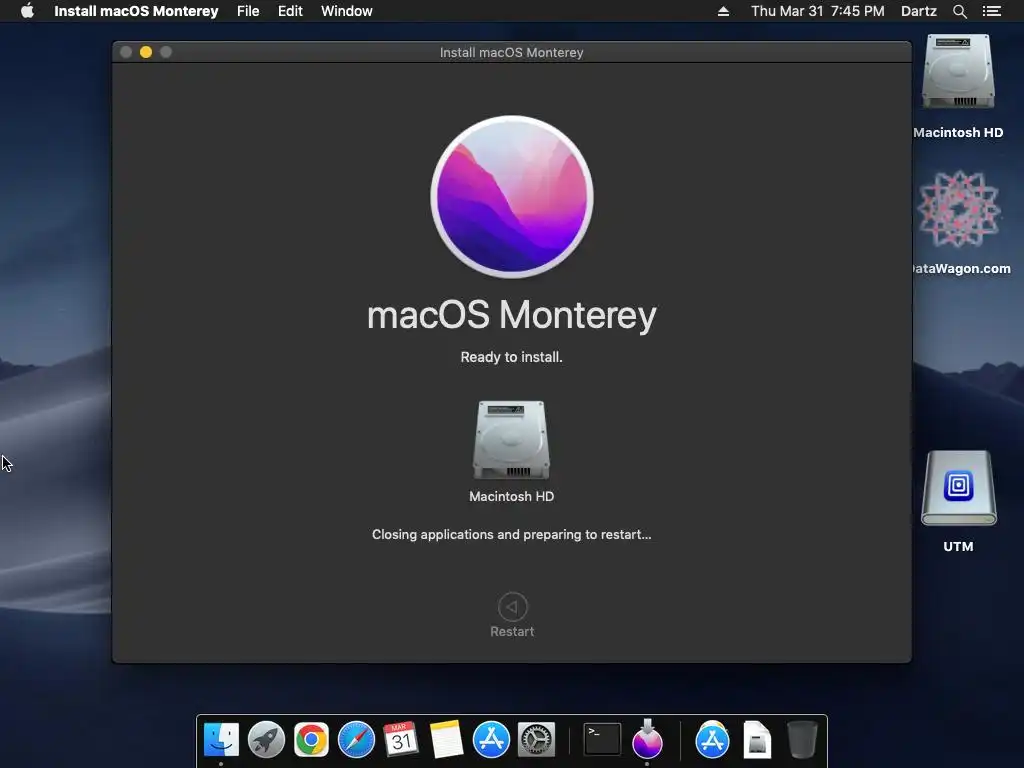Launch Safari from the dock

[356, 740]
